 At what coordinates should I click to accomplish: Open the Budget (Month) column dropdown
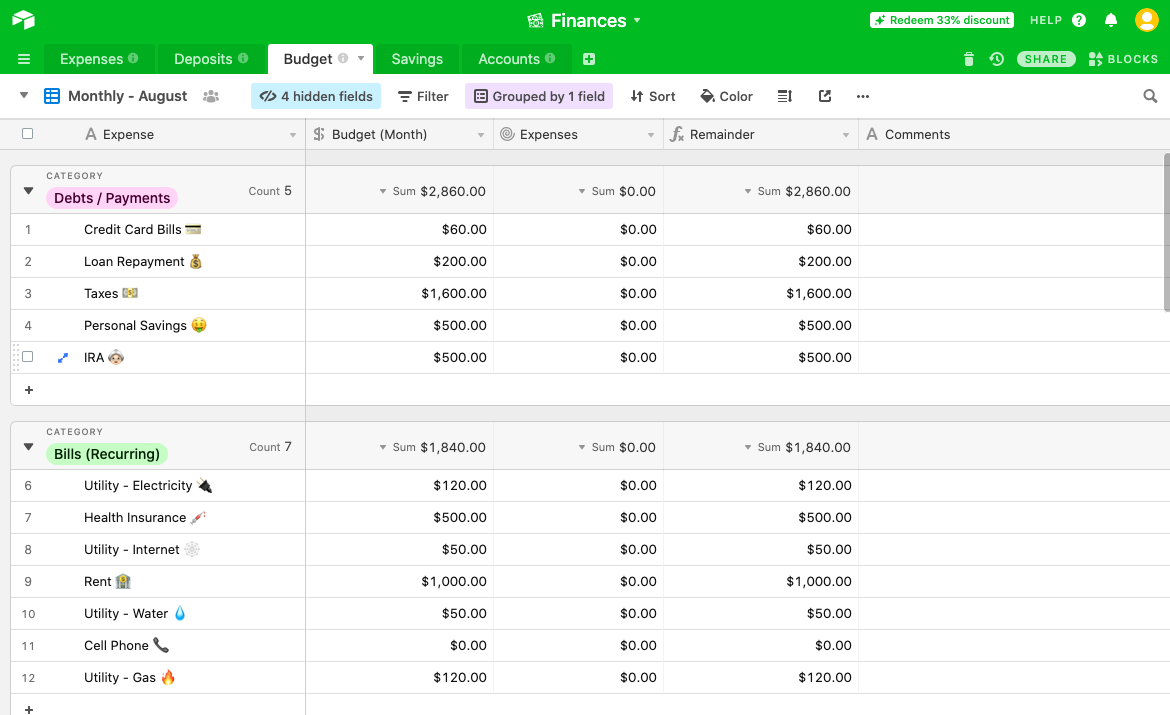[x=481, y=135]
